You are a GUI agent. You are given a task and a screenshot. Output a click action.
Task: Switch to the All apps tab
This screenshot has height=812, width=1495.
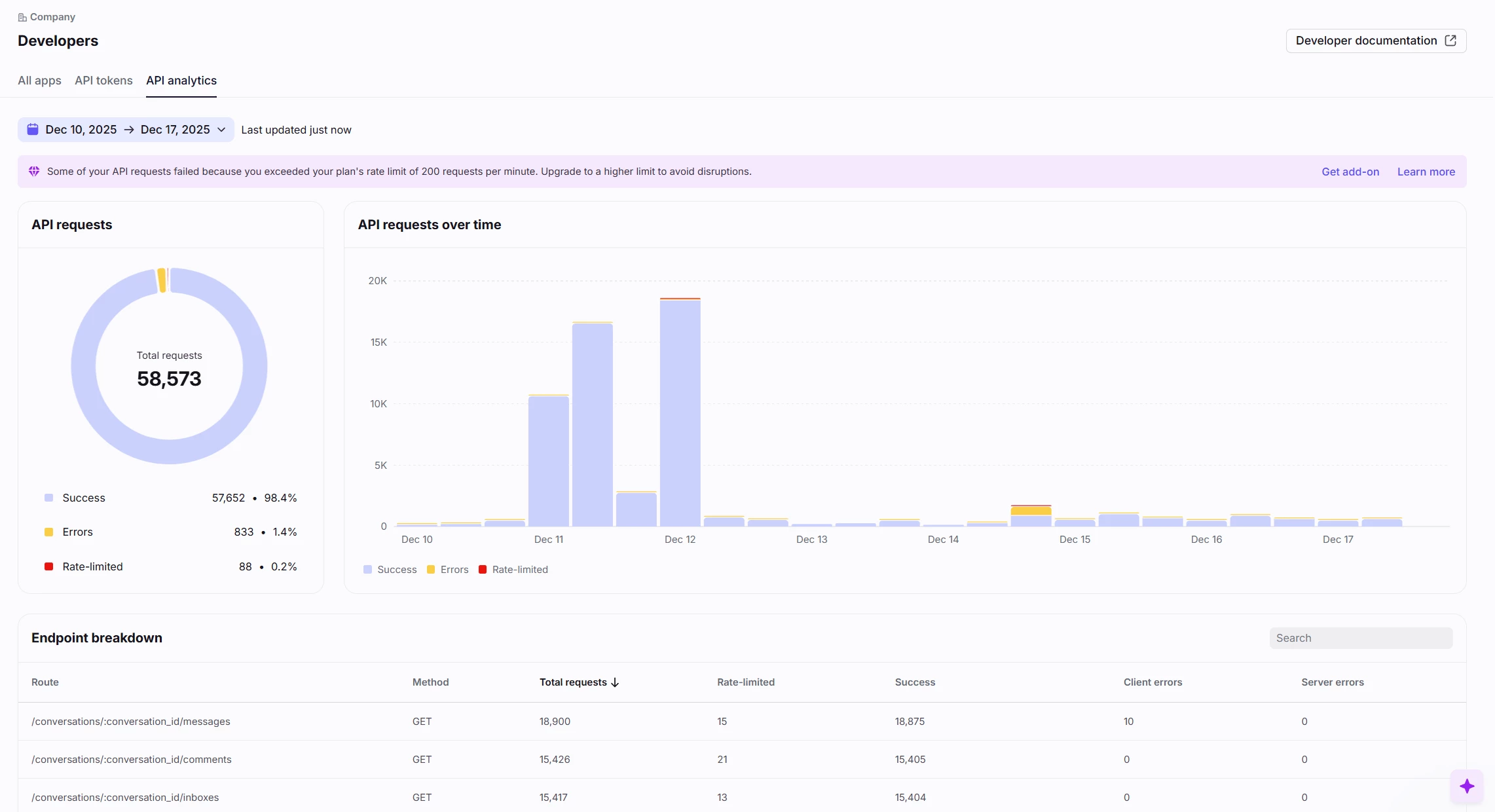39,81
